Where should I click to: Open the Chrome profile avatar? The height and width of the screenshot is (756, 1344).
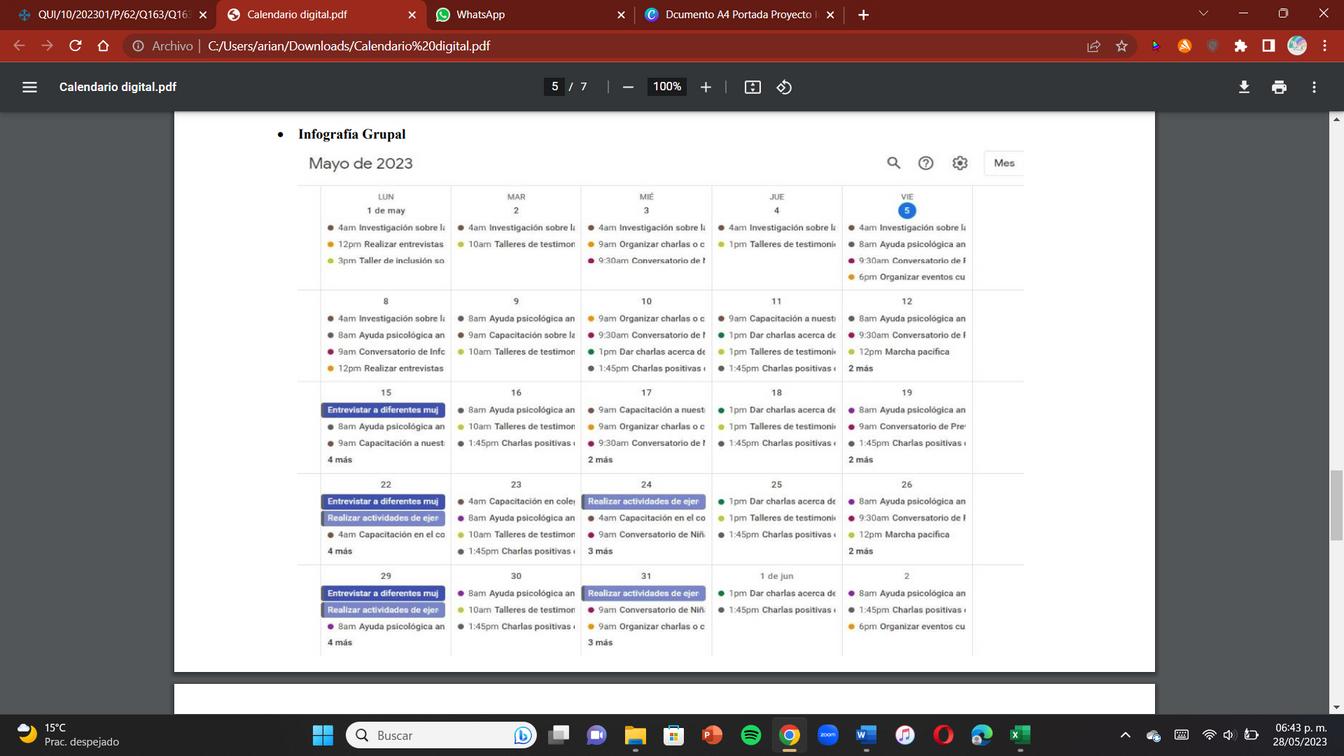[1297, 46]
